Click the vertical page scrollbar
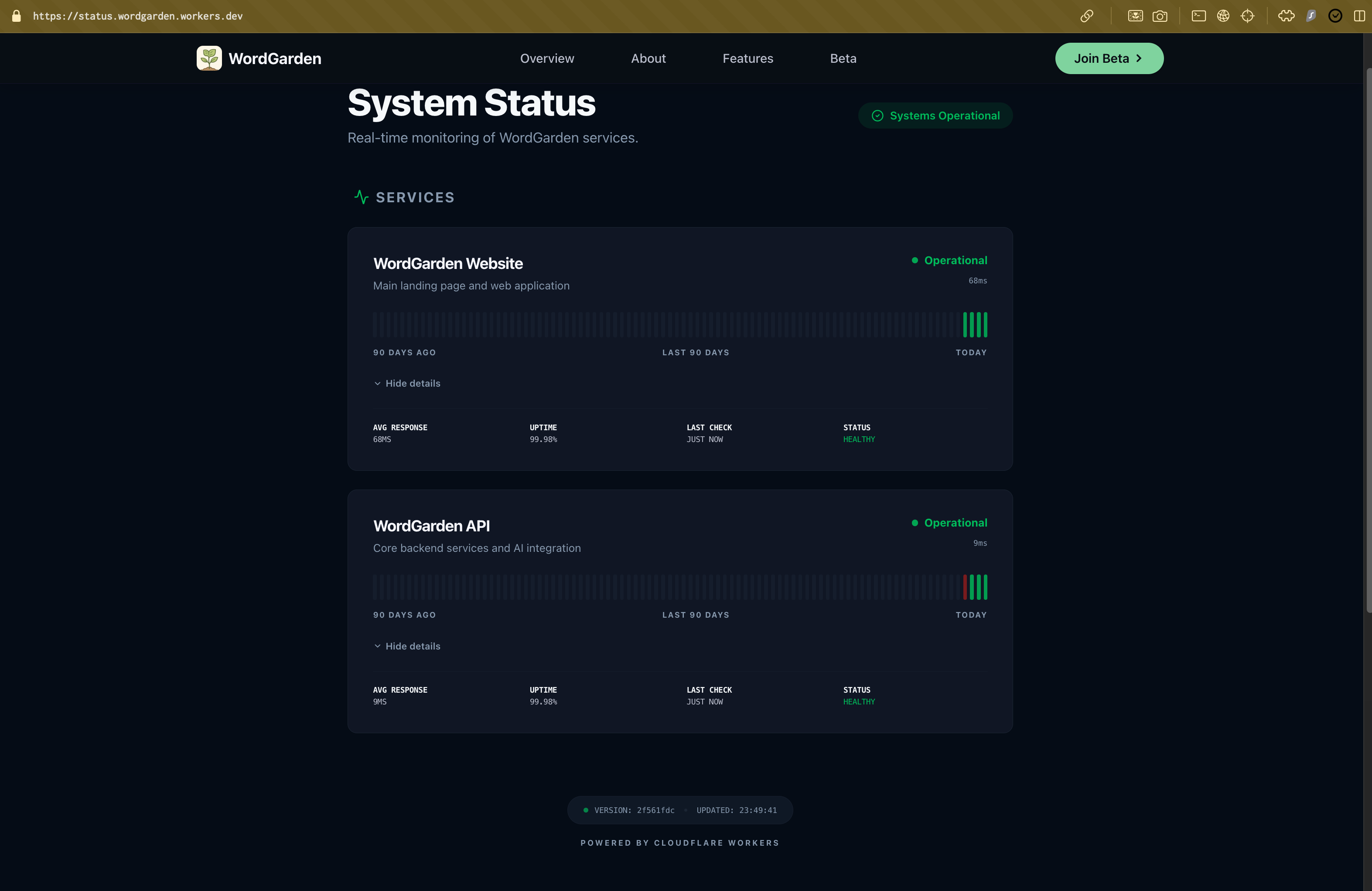Viewport: 1372px width, 891px height. pyautogui.click(x=1368, y=340)
